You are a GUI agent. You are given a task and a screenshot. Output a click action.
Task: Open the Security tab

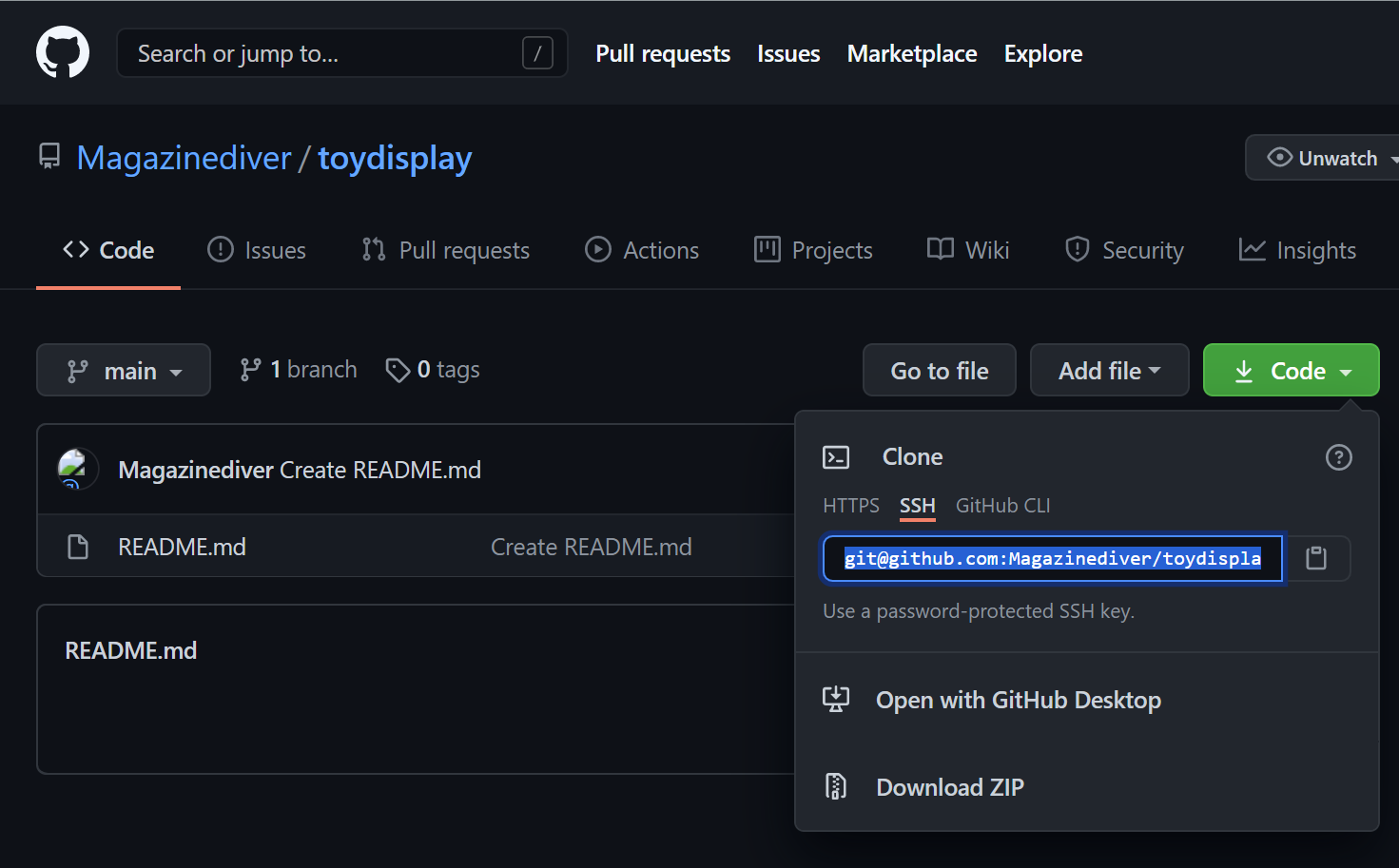(x=1124, y=250)
